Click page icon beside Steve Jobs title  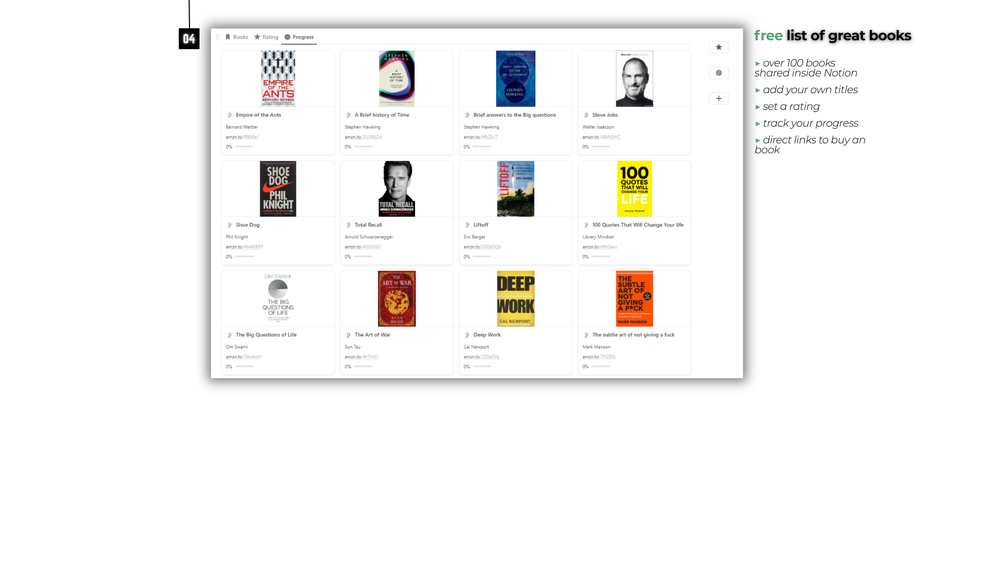click(586, 115)
